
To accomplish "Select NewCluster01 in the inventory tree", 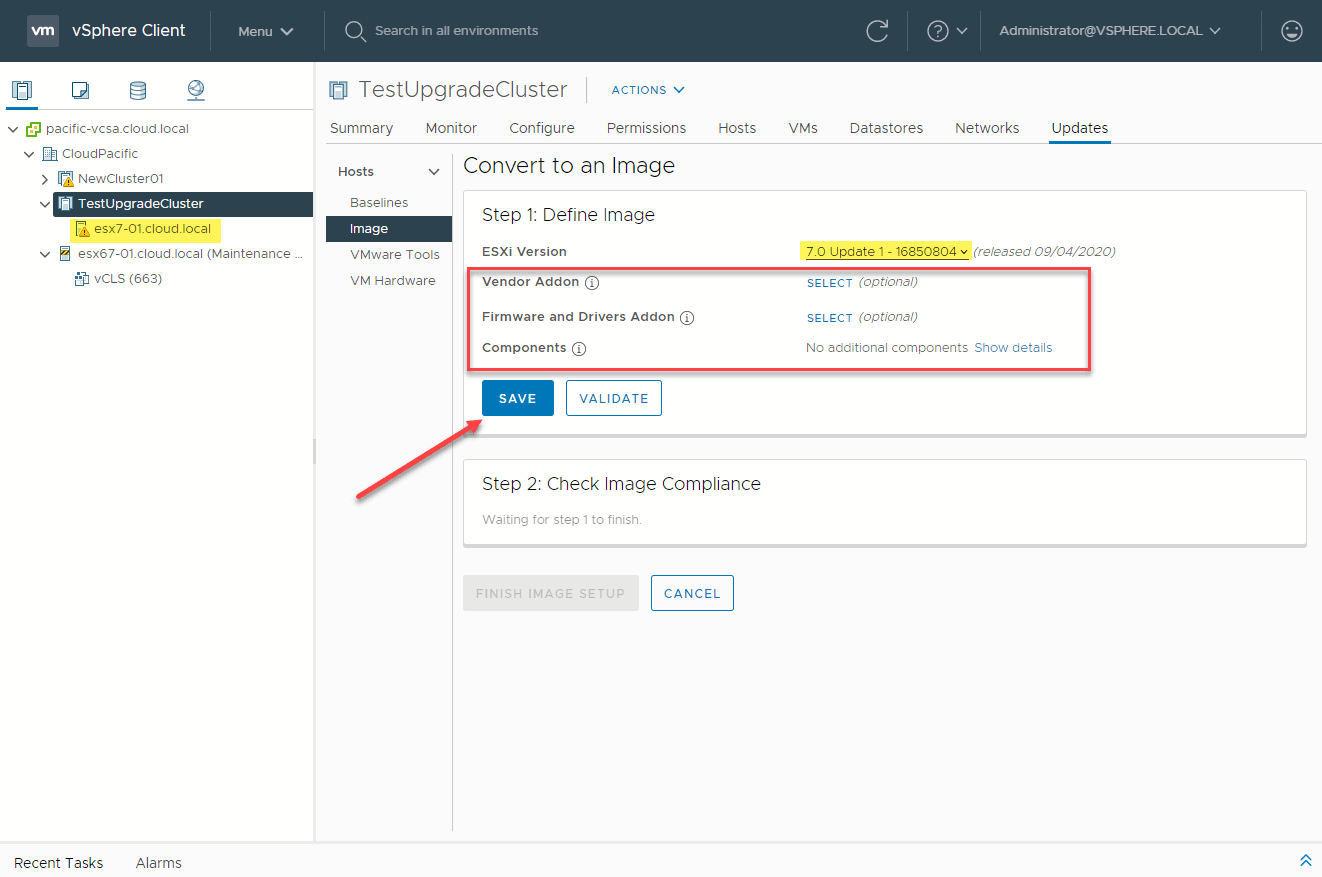I will pos(121,179).
